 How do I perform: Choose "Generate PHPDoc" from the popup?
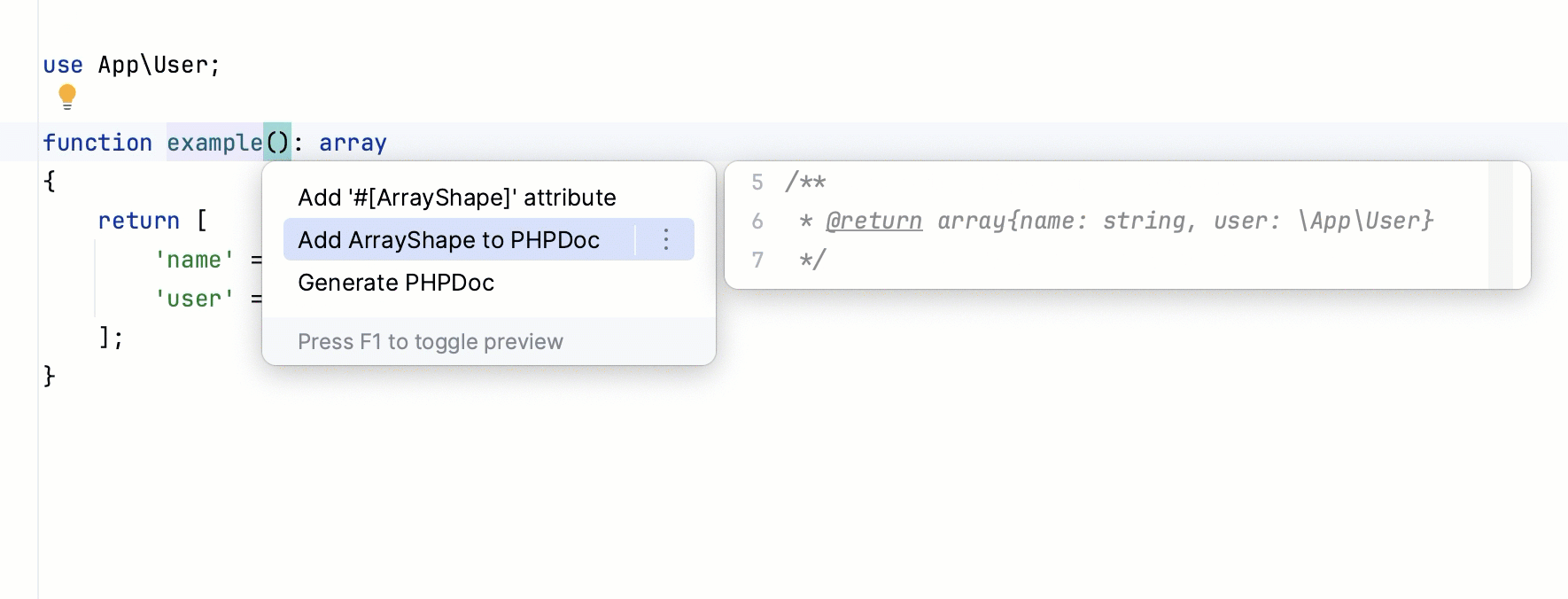396,283
